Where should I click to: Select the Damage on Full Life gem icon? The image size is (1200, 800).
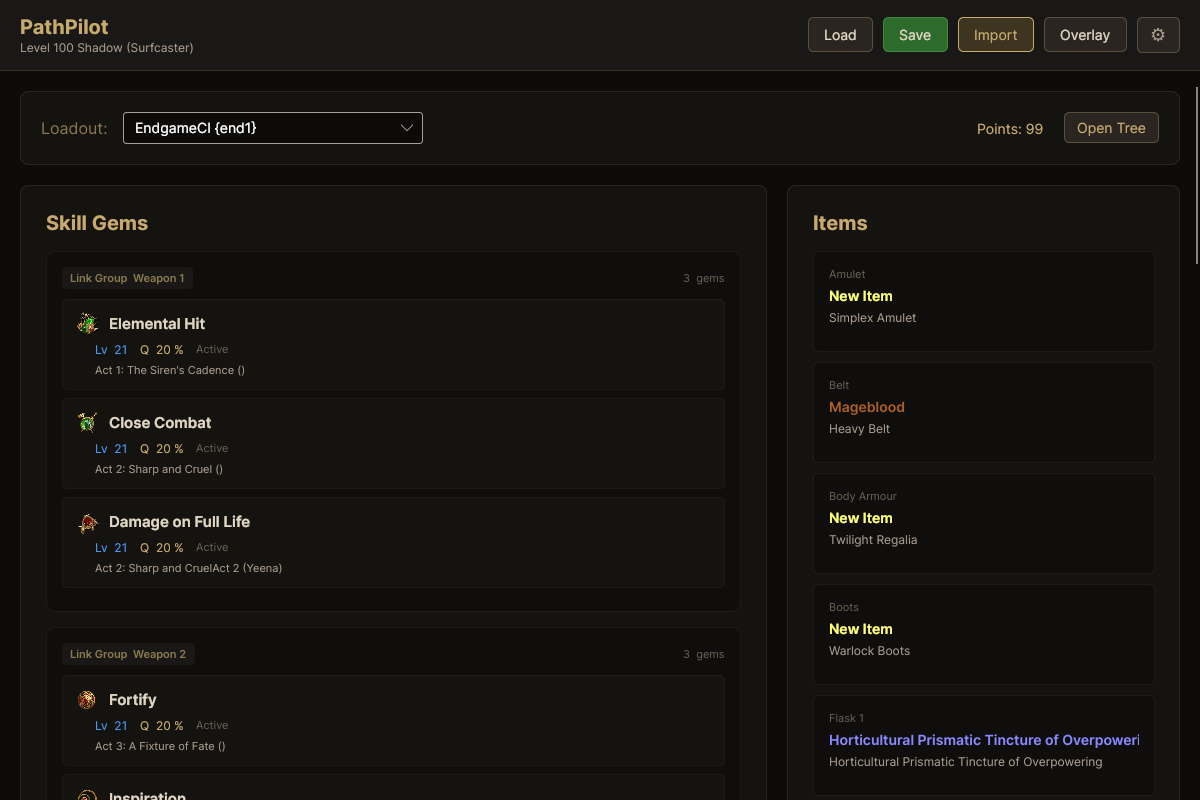86,520
